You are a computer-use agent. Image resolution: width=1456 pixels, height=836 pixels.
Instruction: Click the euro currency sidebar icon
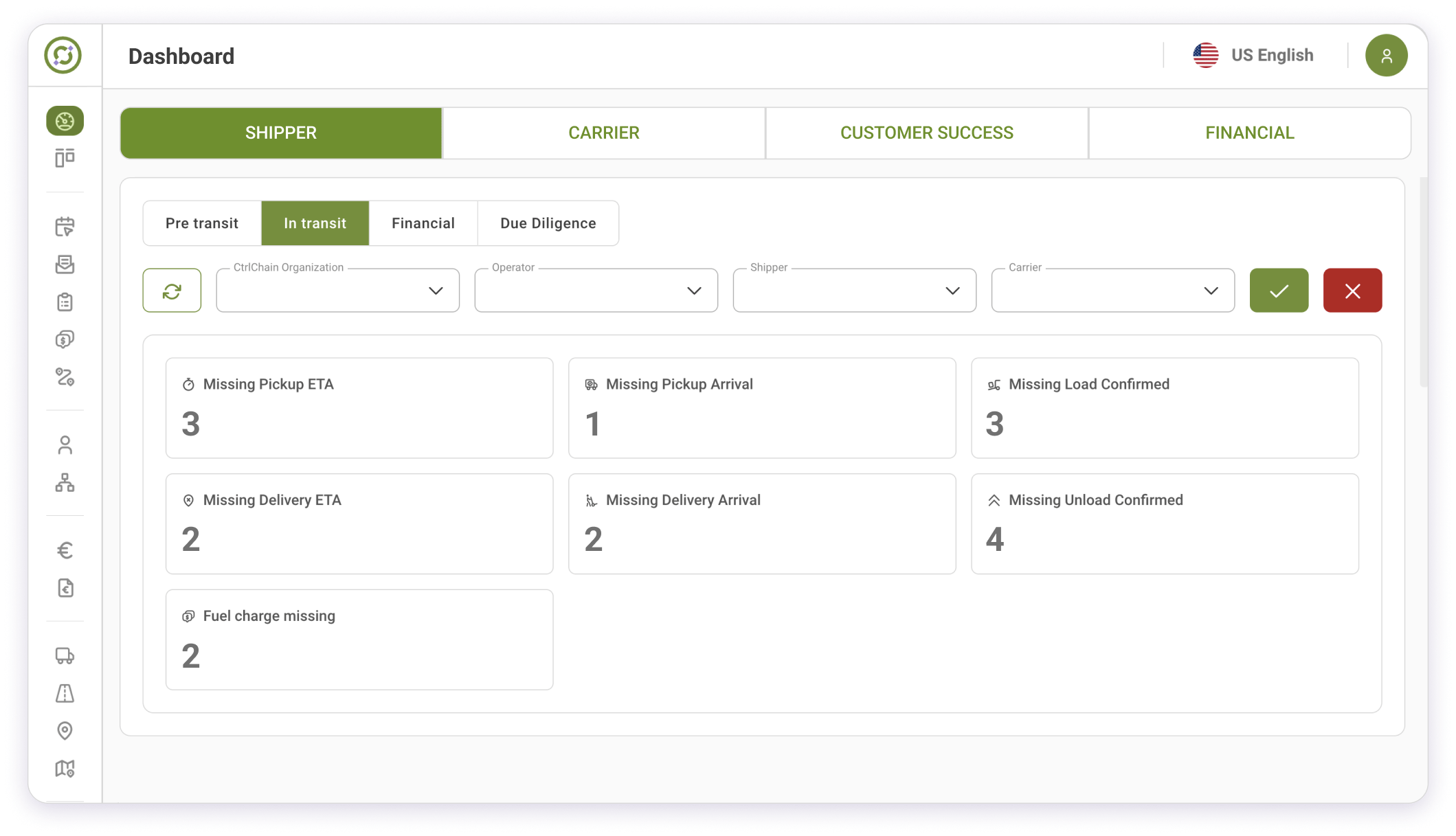tap(65, 550)
